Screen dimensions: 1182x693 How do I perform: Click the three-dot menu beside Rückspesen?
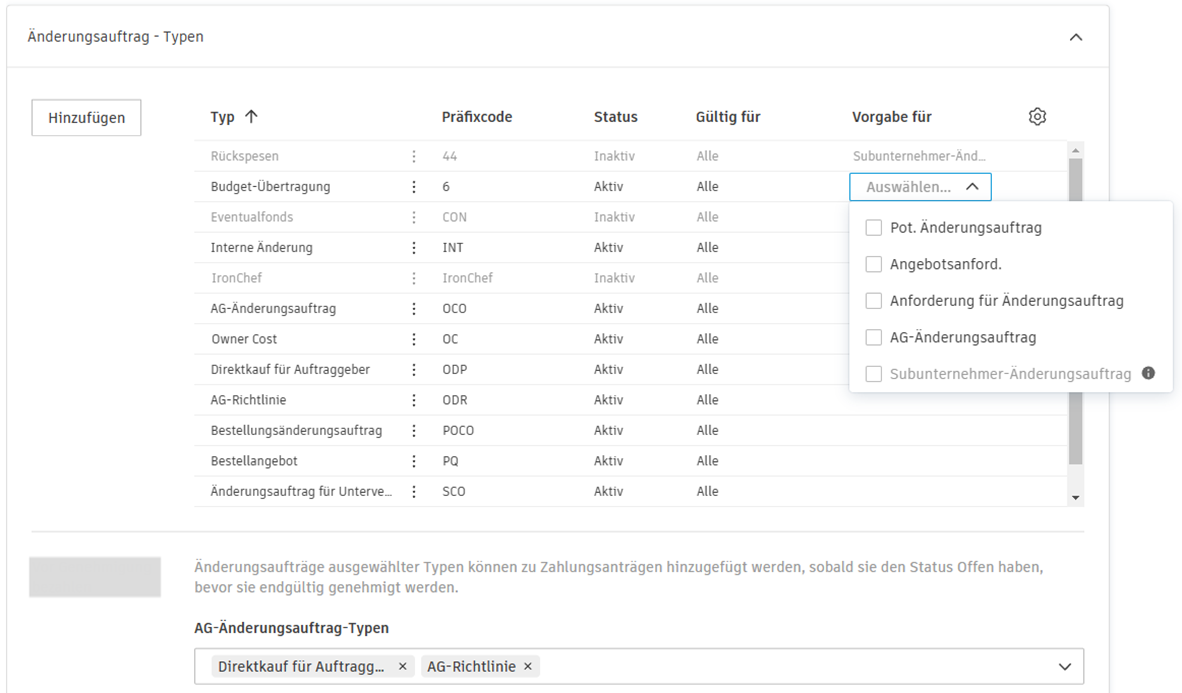coord(413,156)
